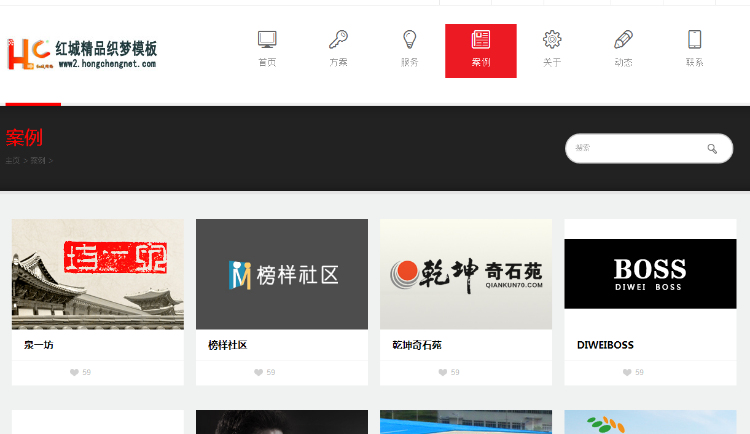
Task: Open the 关于 gear icon
Action: coord(552,39)
